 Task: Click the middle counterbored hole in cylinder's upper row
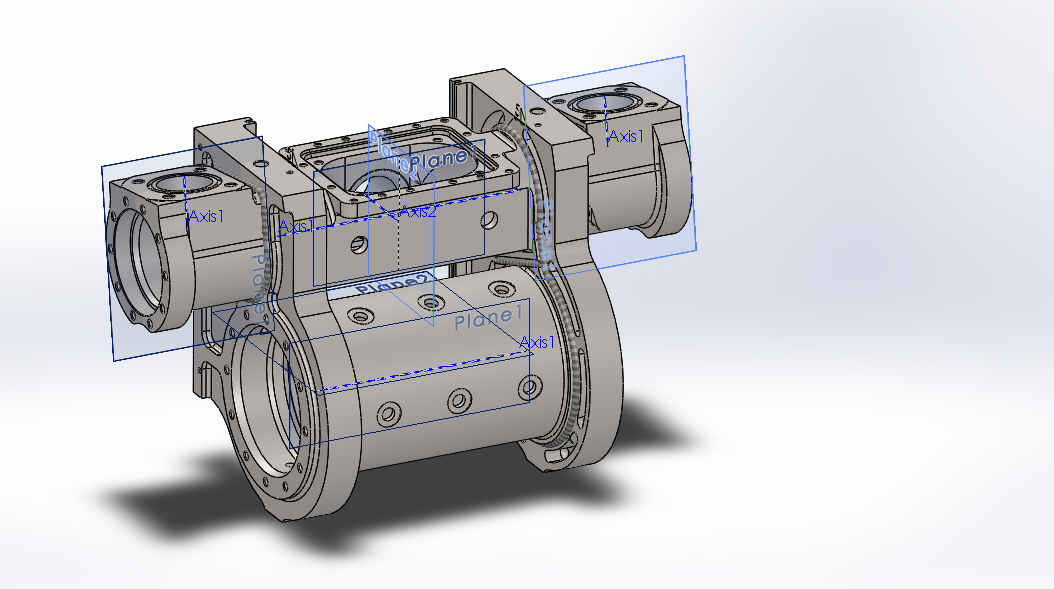pyautogui.click(x=430, y=302)
